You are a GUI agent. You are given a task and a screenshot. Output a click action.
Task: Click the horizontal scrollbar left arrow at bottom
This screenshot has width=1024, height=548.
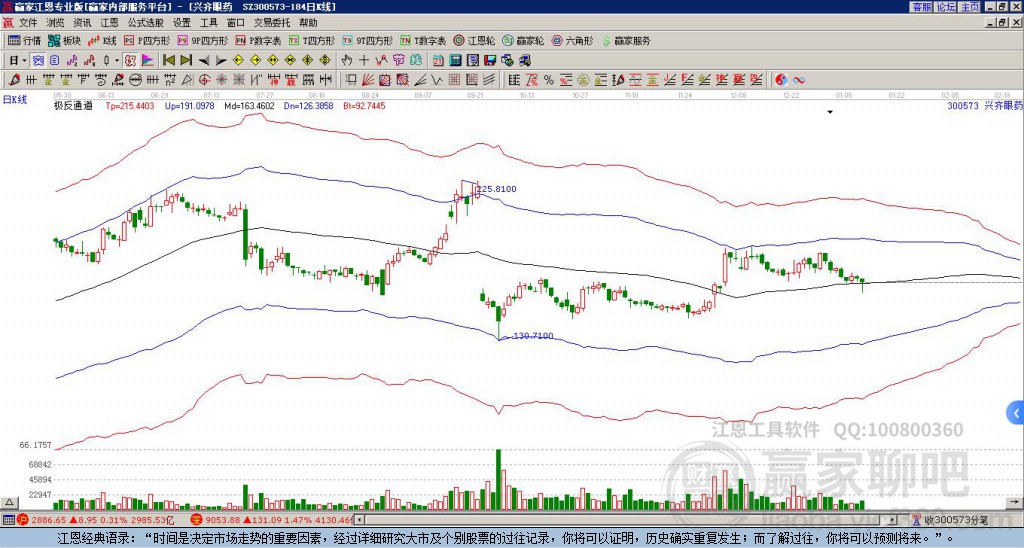coord(360,520)
